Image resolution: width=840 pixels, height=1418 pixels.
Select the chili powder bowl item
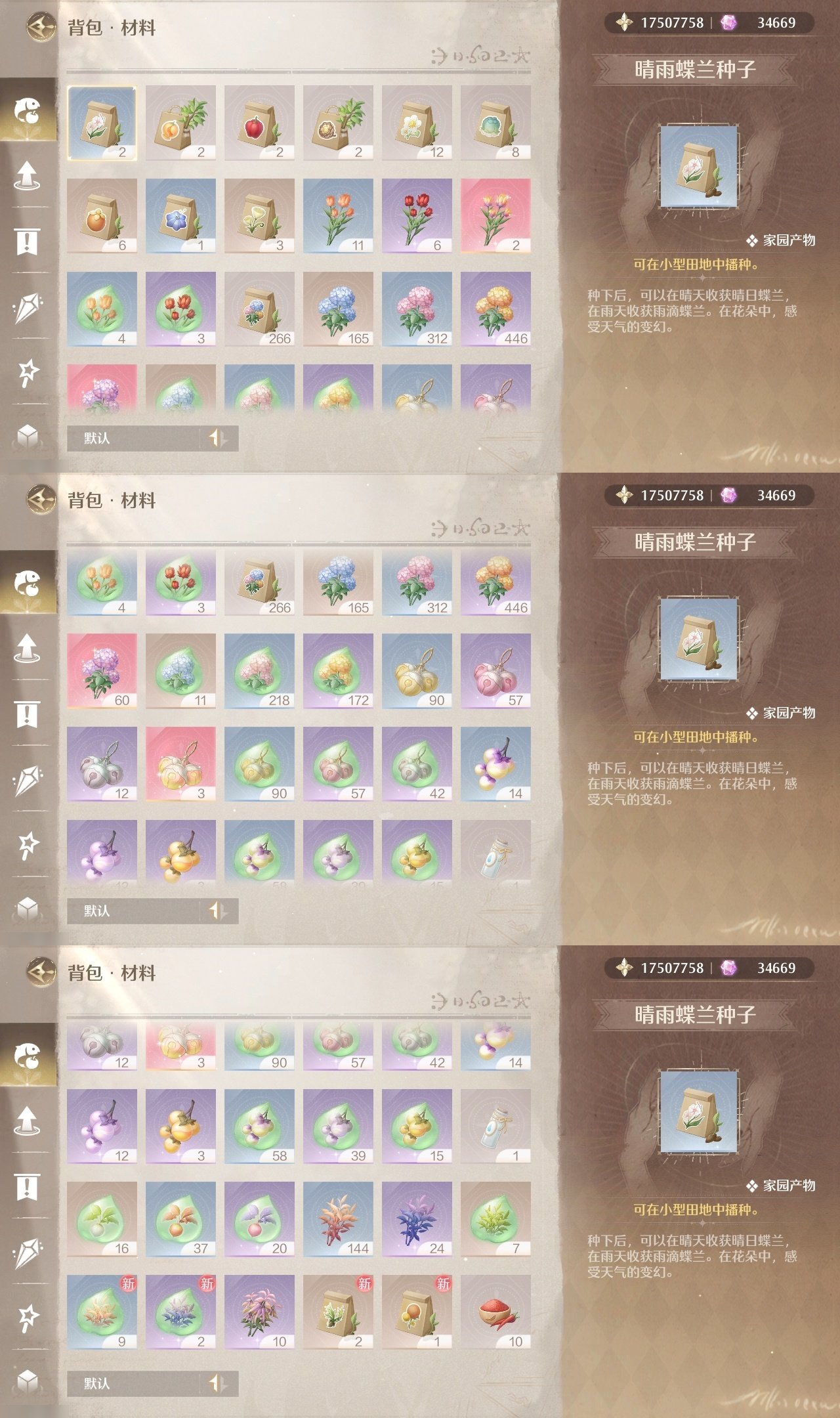(x=495, y=1312)
